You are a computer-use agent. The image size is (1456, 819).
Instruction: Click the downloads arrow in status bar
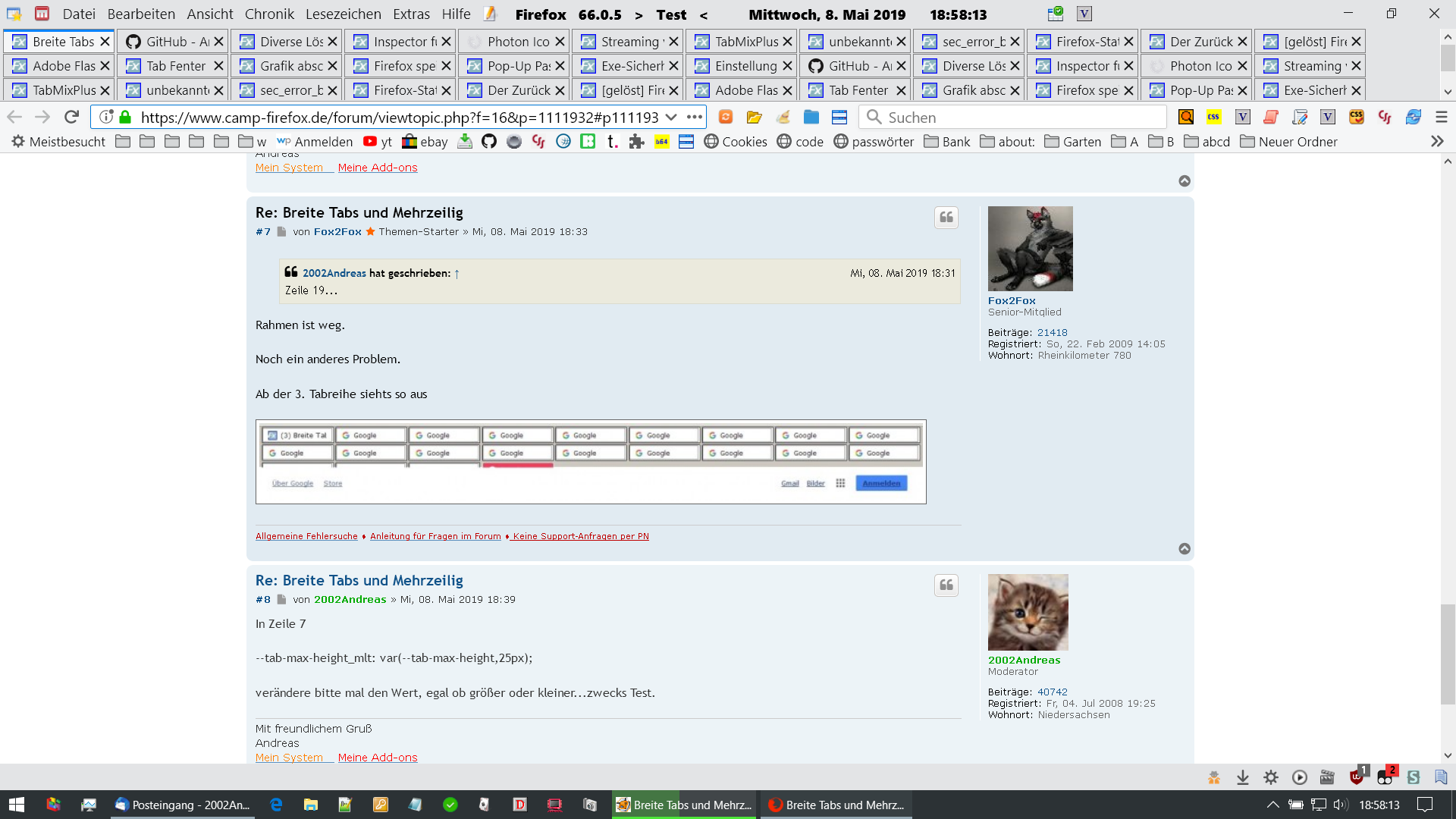[1242, 777]
